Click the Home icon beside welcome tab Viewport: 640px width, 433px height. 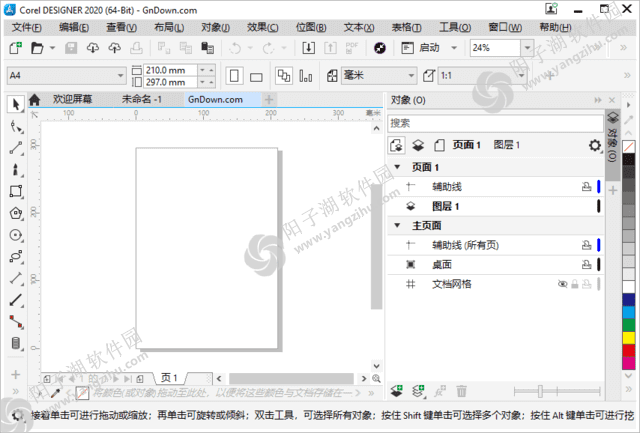coord(35,100)
